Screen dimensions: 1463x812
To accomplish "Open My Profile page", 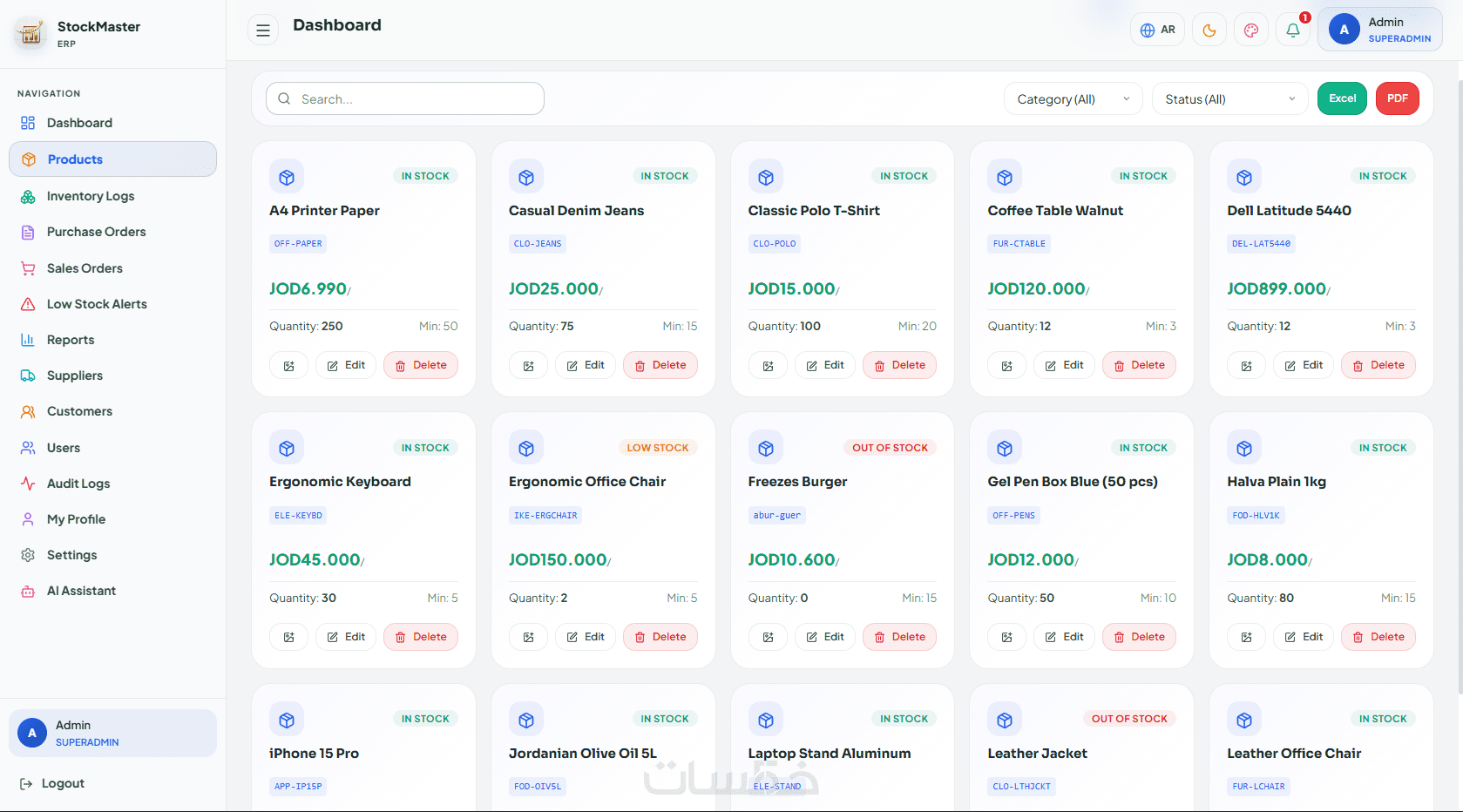I will [112, 519].
